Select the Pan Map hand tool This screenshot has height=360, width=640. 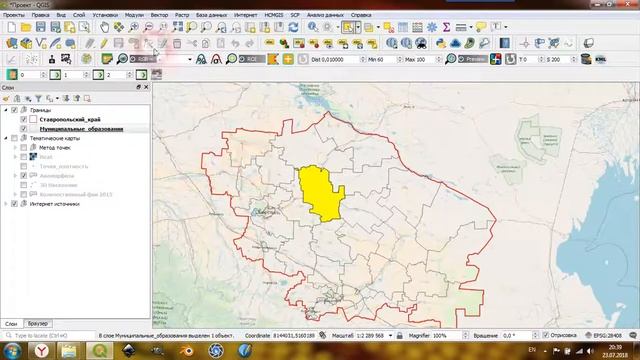click(x=104, y=27)
